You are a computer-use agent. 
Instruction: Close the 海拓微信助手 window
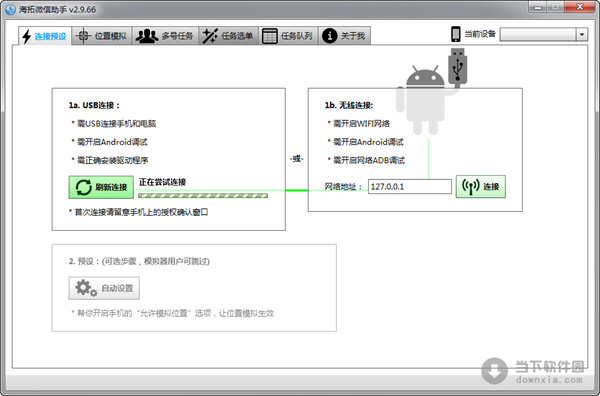coord(580,7)
